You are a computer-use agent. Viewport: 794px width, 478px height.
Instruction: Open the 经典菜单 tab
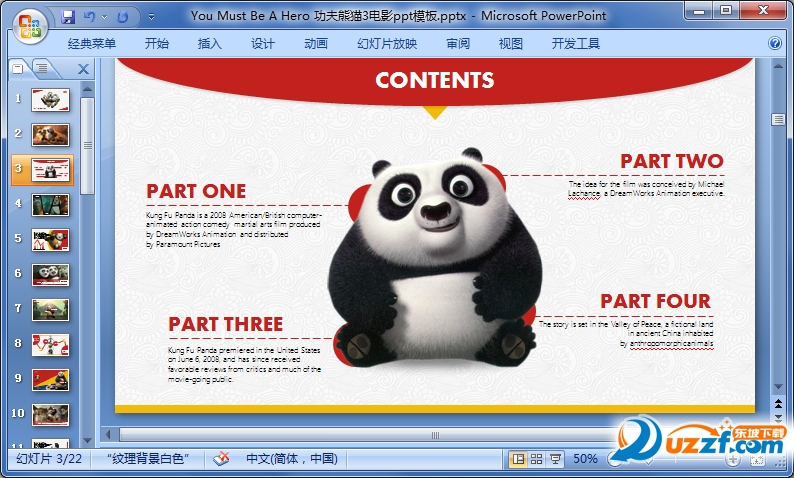(92, 44)
